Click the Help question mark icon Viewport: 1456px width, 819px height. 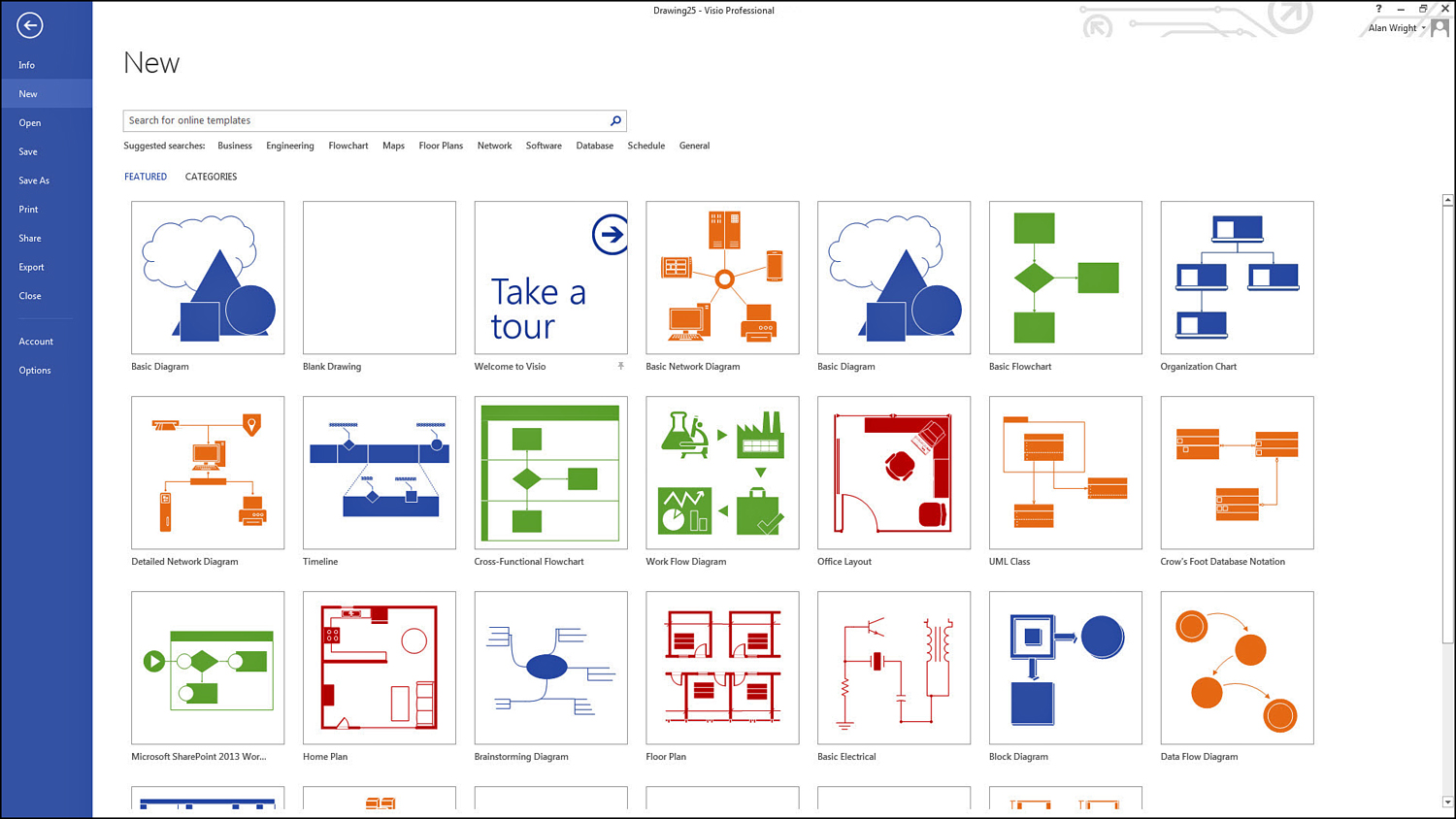tap(1378, 9)
